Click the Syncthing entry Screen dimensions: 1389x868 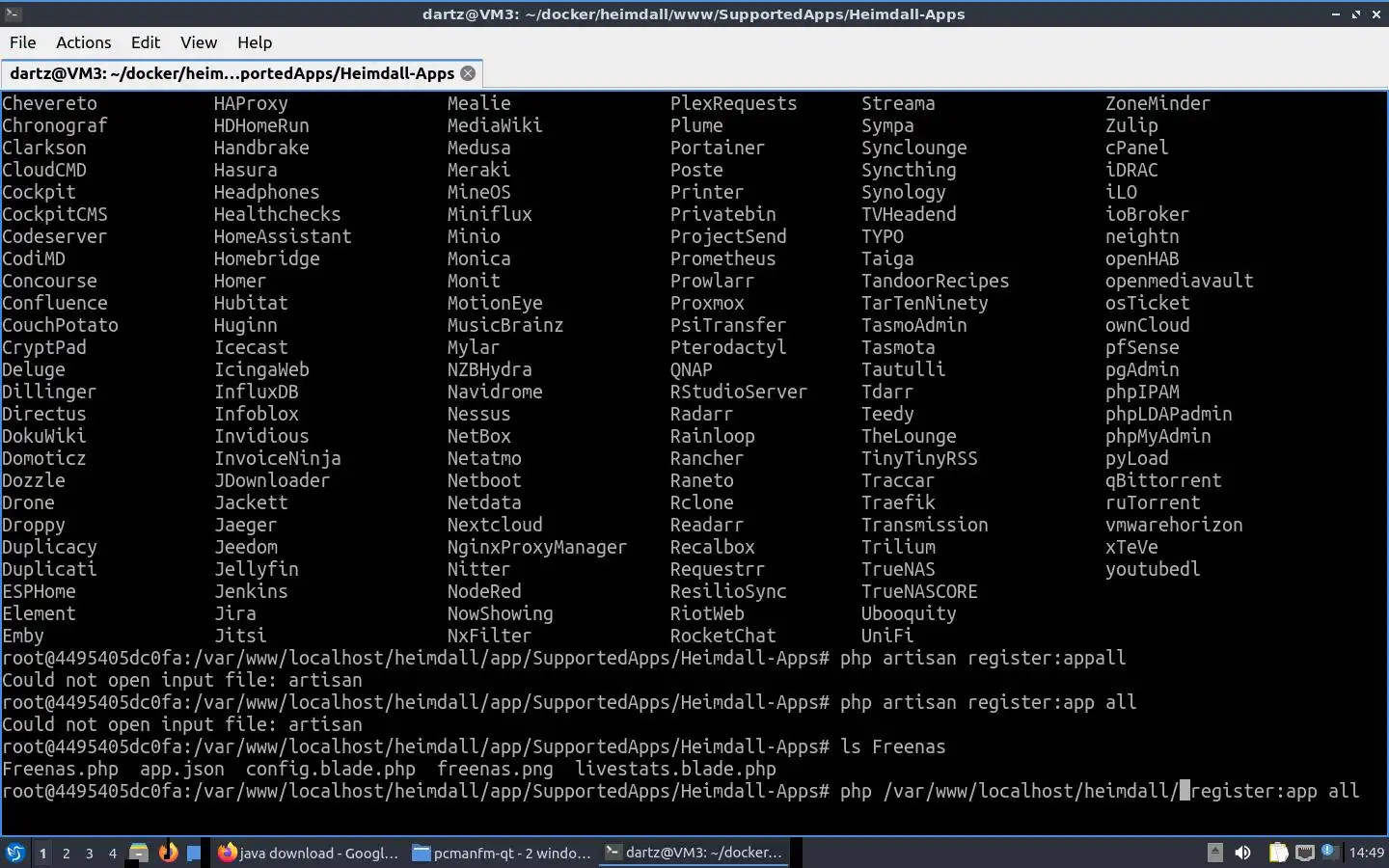coord(909,170)
